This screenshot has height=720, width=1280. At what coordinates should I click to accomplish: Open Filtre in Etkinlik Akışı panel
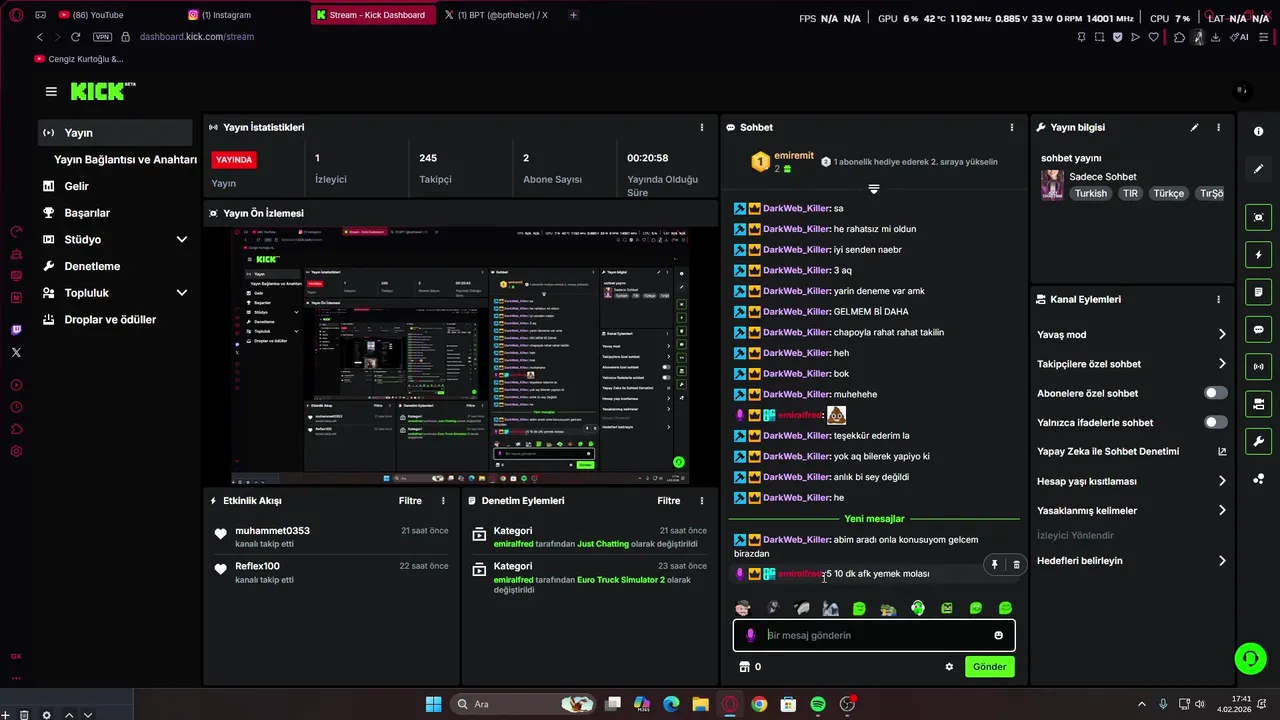click(x=410, y=501)
